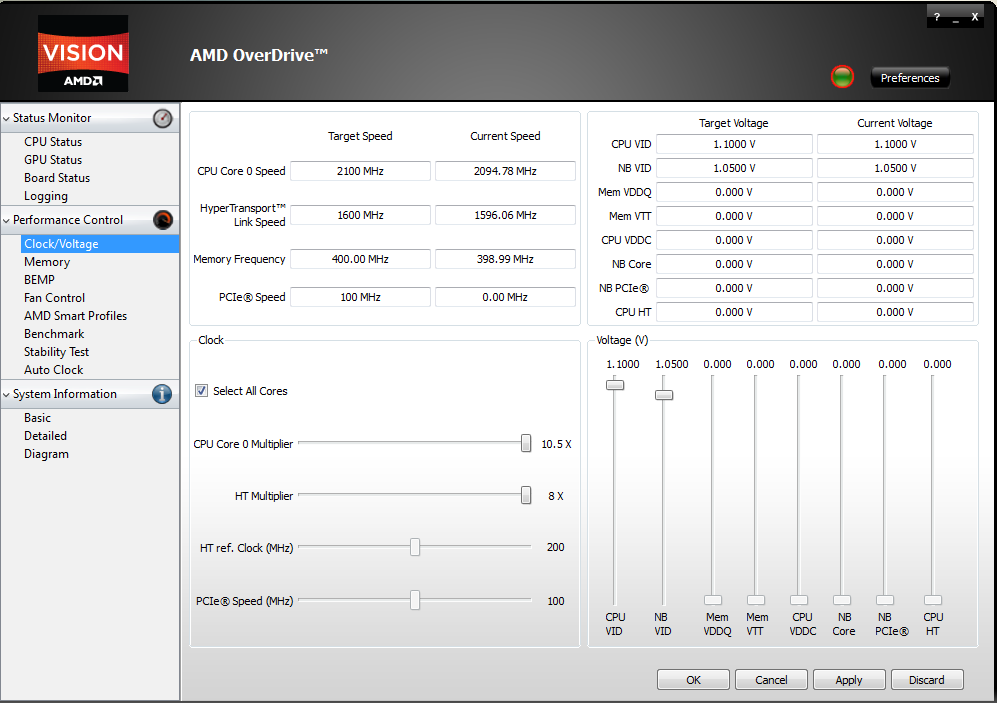Viewport: 997px width, 703px height.
Task: Click the CPU VID voltage slider handle
Action: tap(615, 385)
